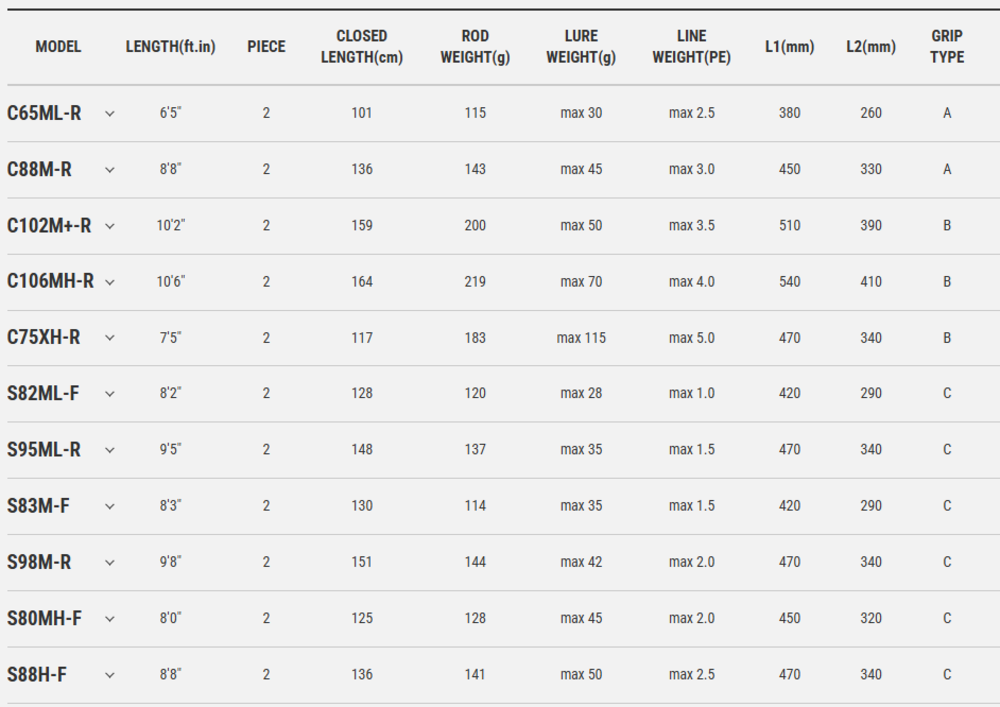Expand the S80MH-F row chevron
The image size is (1000, 707).
(x=110, y=618)
